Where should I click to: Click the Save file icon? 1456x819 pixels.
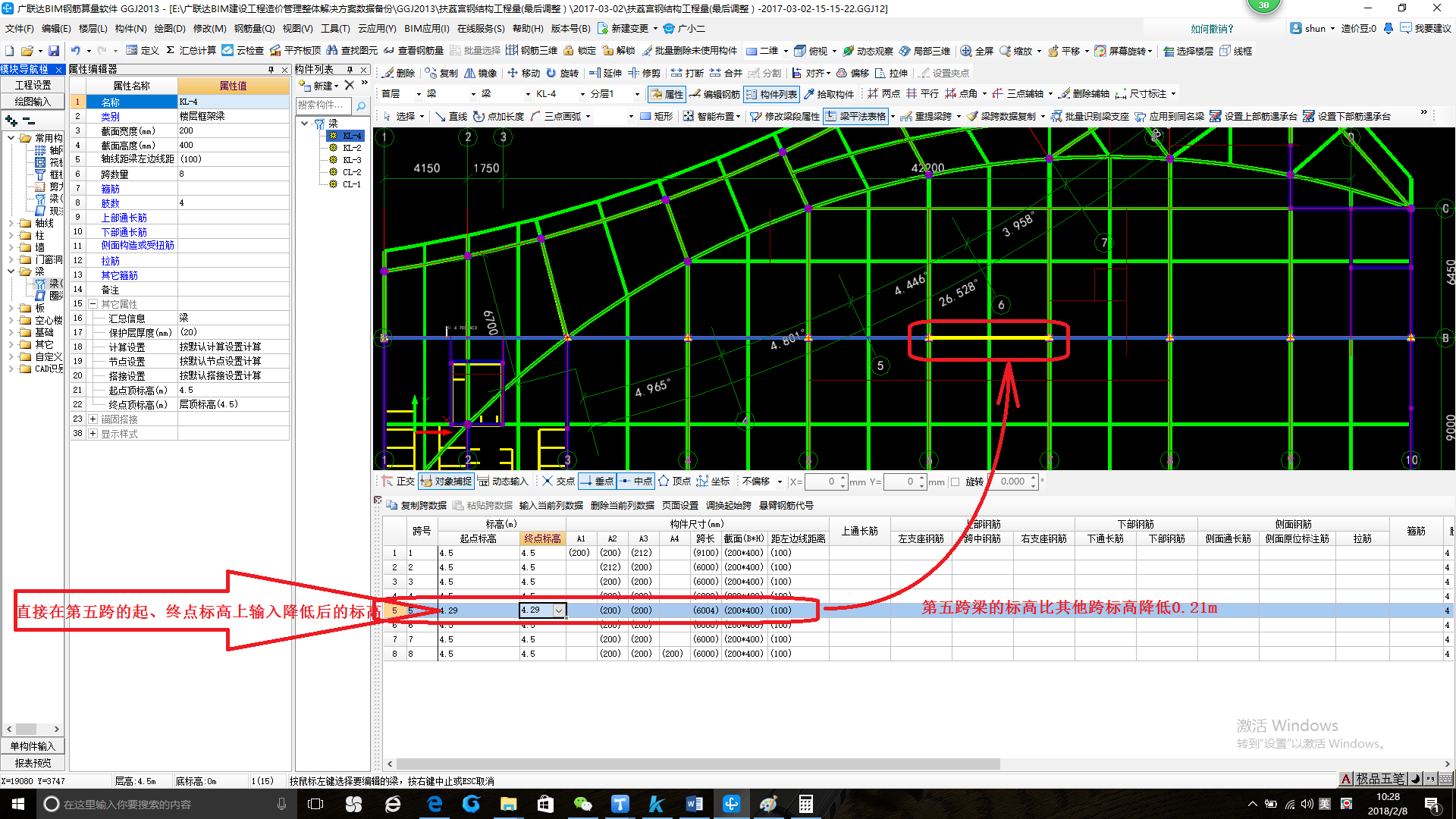tap(54, 51)
